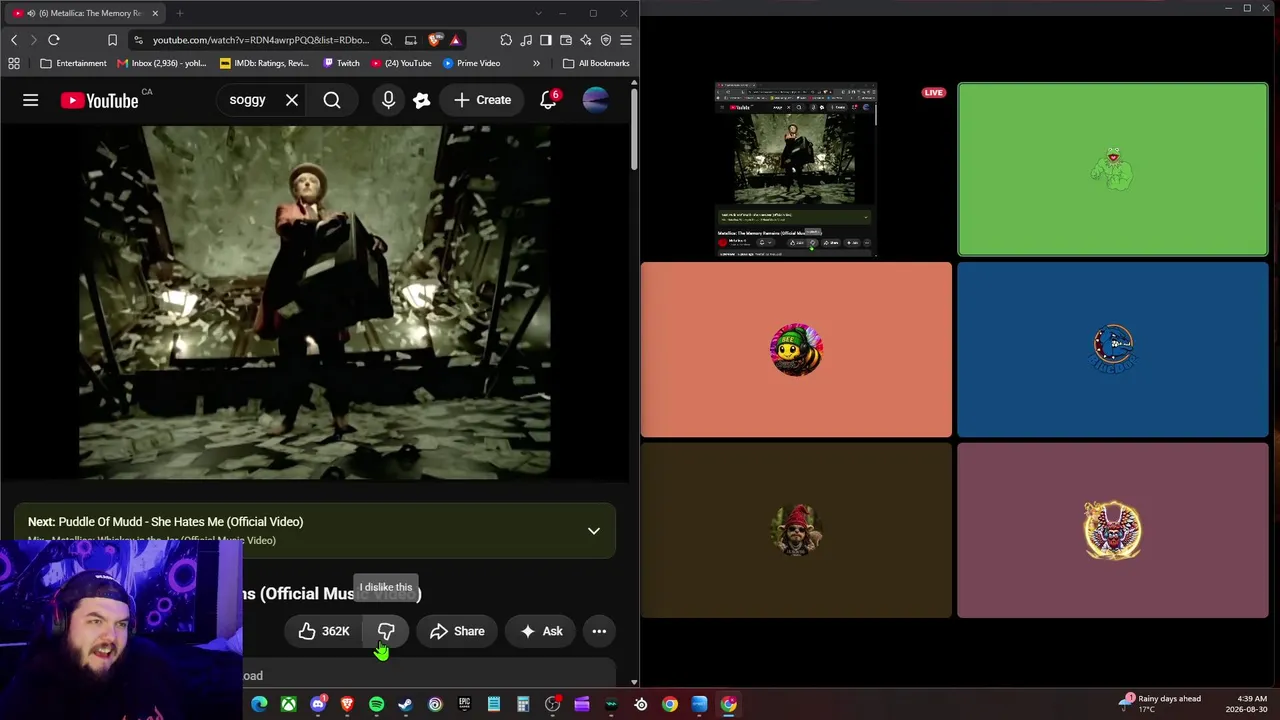Mute the tab via speaker icon
This screenshot has height=720, width=1280.
point(31,13)
